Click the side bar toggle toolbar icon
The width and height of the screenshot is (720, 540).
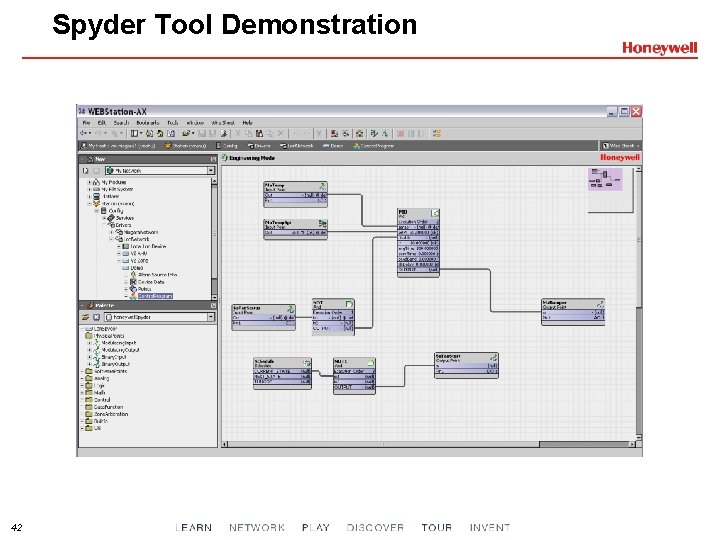(x=134, y=134)
